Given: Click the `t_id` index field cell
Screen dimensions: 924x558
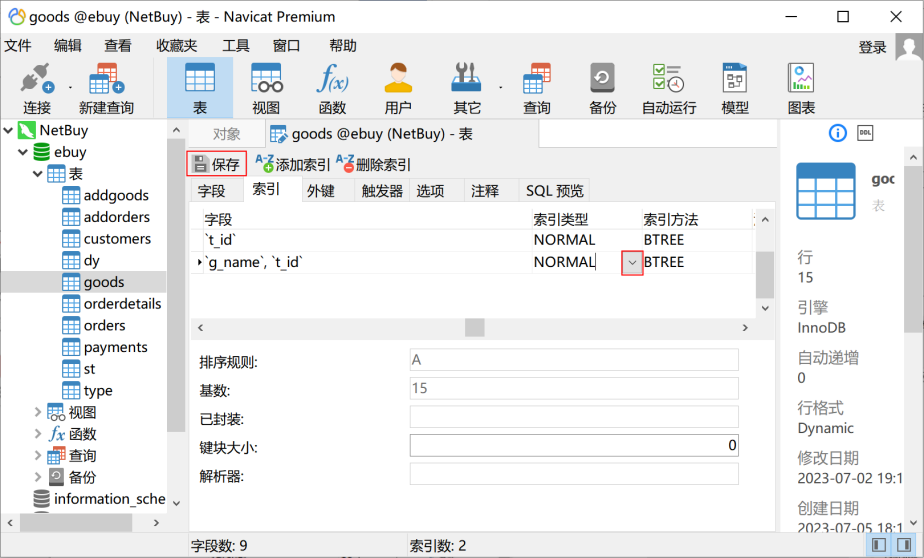Looking at the screenshot, I should click(367, 240).
